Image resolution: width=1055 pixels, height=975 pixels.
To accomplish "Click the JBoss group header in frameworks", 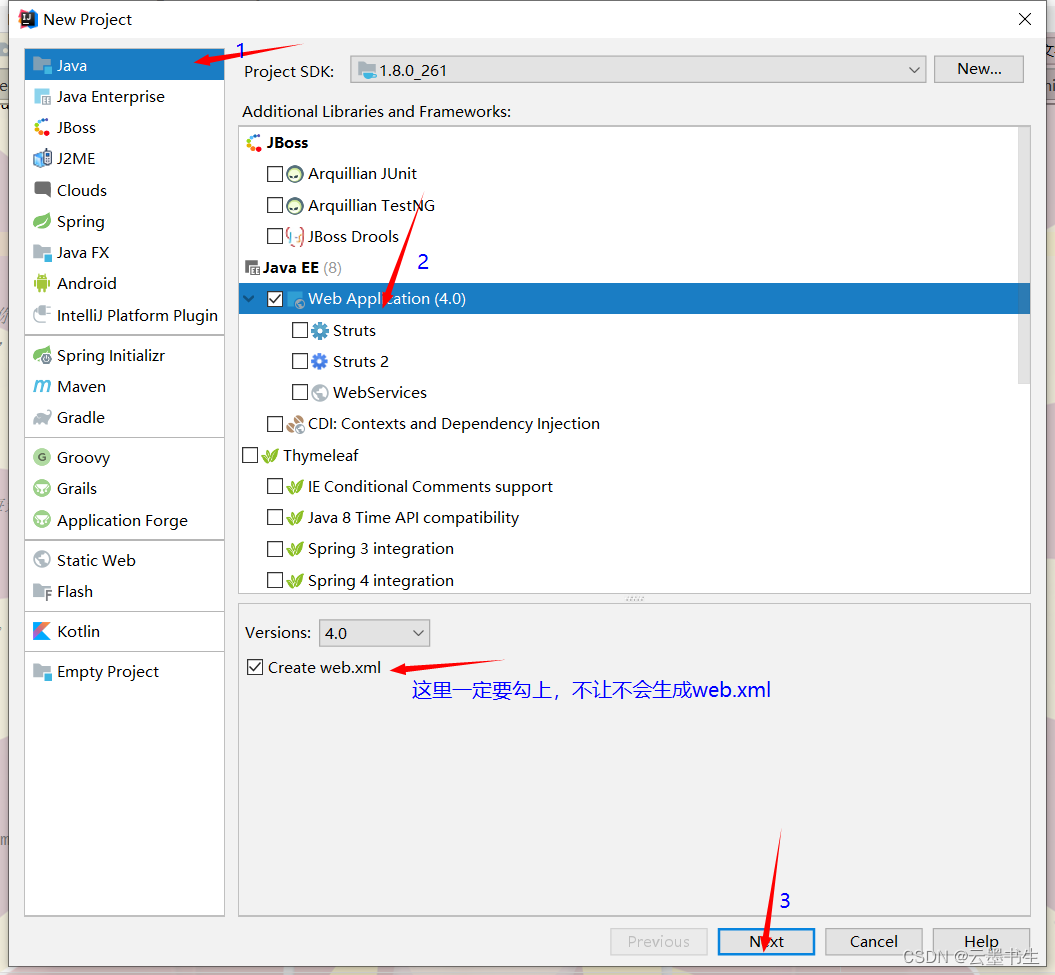I will (x=277, y=143).
